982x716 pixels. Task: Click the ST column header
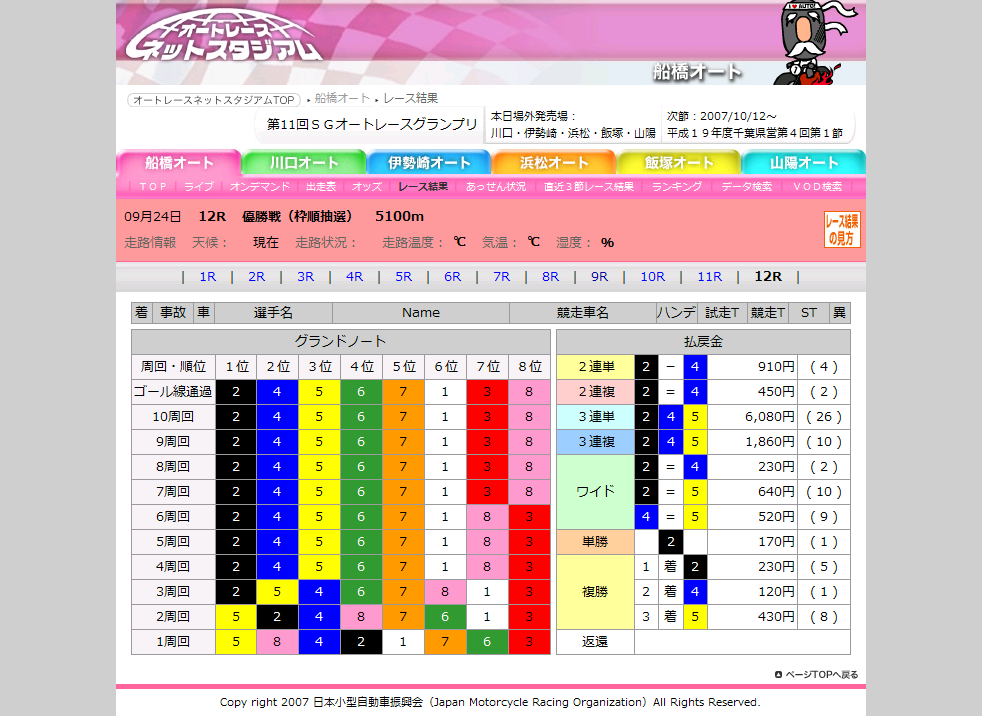[x=809, y=313]
